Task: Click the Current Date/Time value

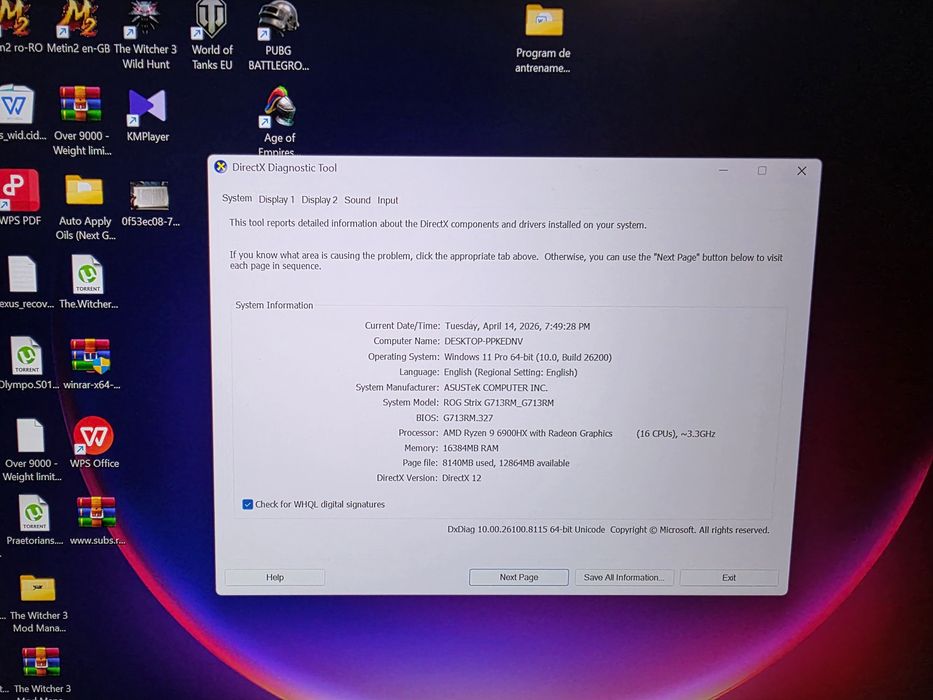Action: pos(517,326)
